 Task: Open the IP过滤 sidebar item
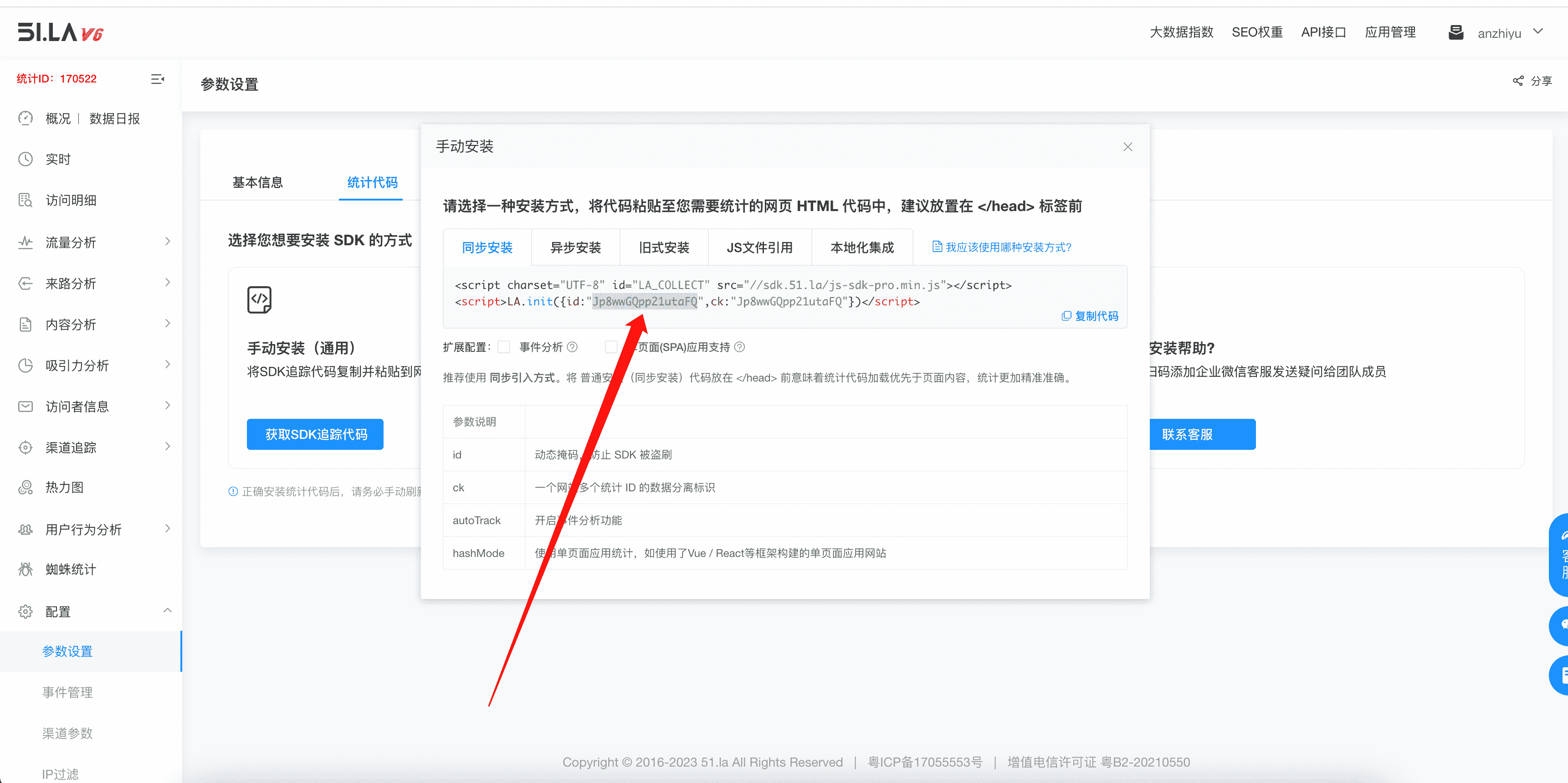coord(60,774)
